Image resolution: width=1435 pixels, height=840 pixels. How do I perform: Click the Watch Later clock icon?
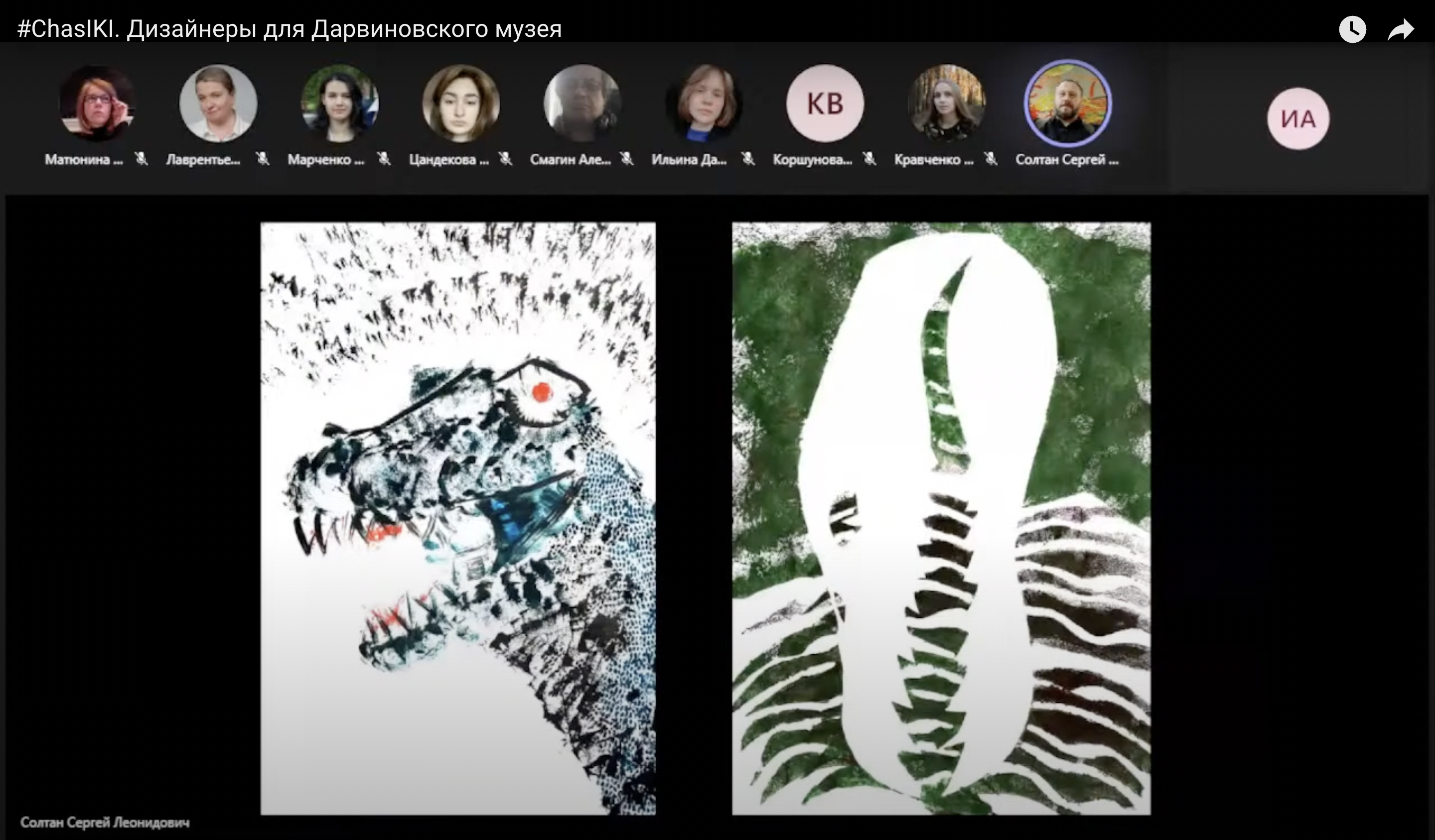1352,29
